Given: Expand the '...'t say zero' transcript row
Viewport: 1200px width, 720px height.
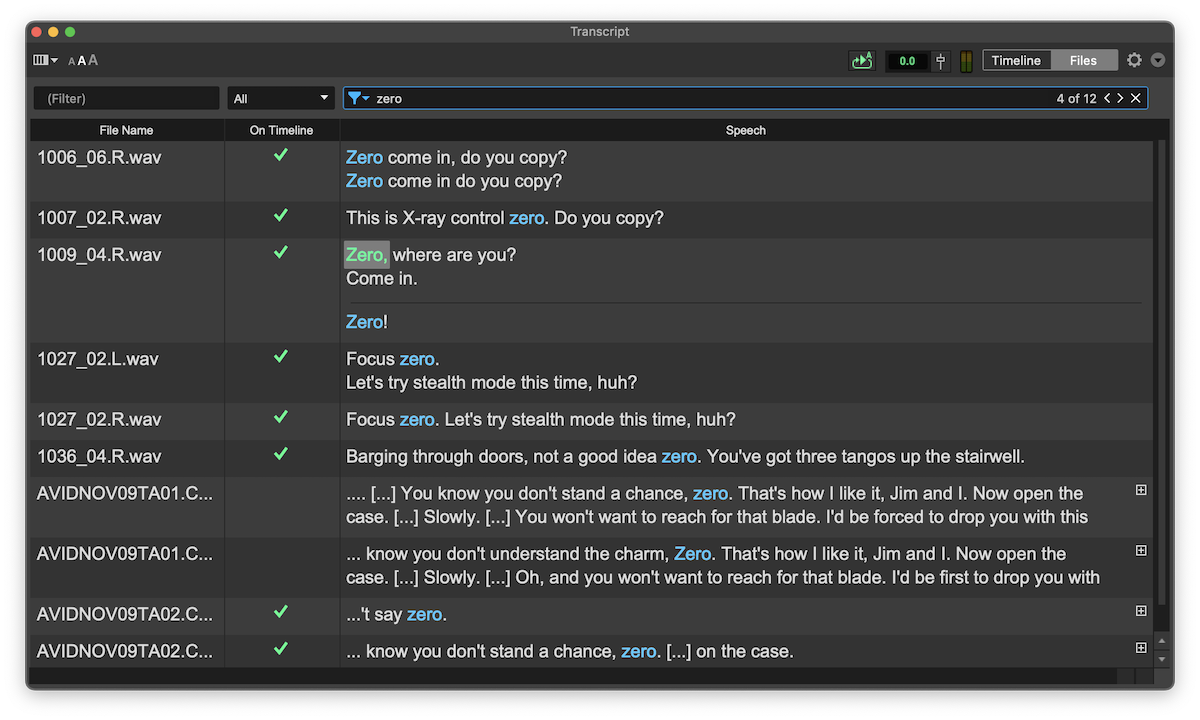Looking at the screenshot, I should pos(1141,611).
